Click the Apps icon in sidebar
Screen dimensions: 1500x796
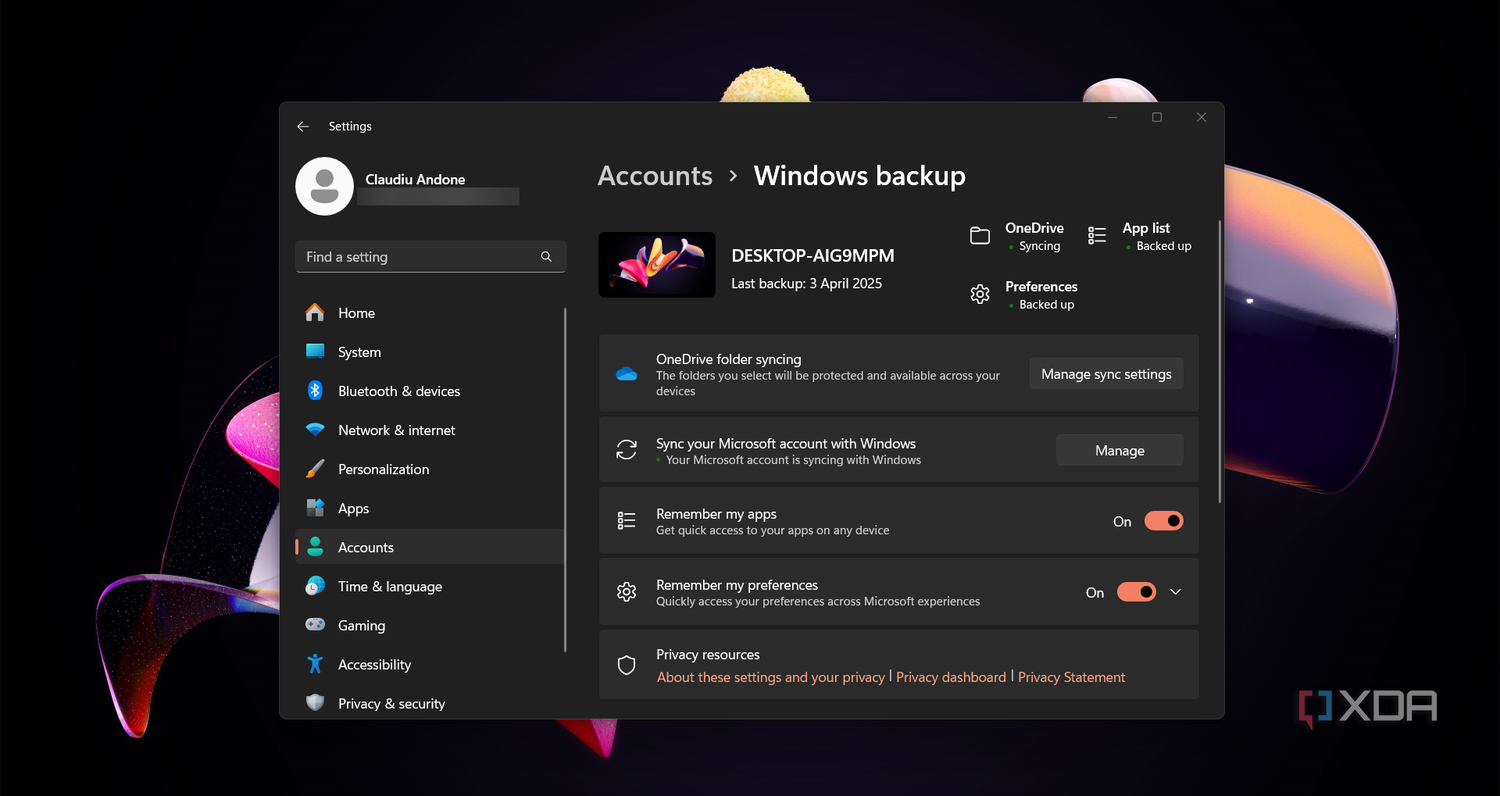pyautogui.click(x=315, y=508)
